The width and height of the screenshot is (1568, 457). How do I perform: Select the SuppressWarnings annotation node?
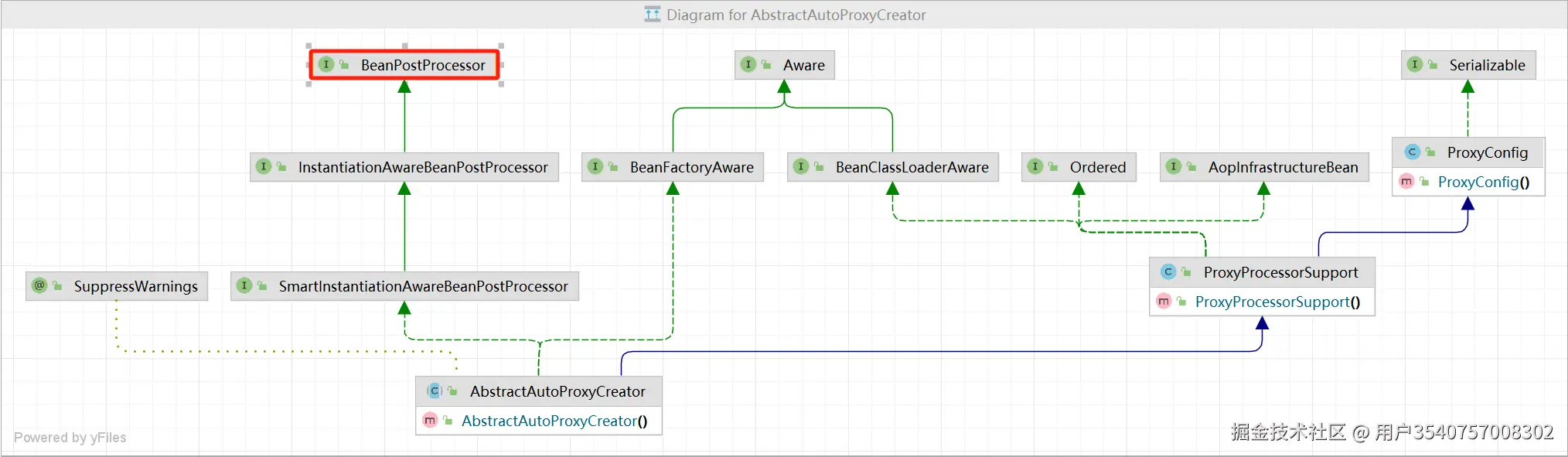click(117, 286)
